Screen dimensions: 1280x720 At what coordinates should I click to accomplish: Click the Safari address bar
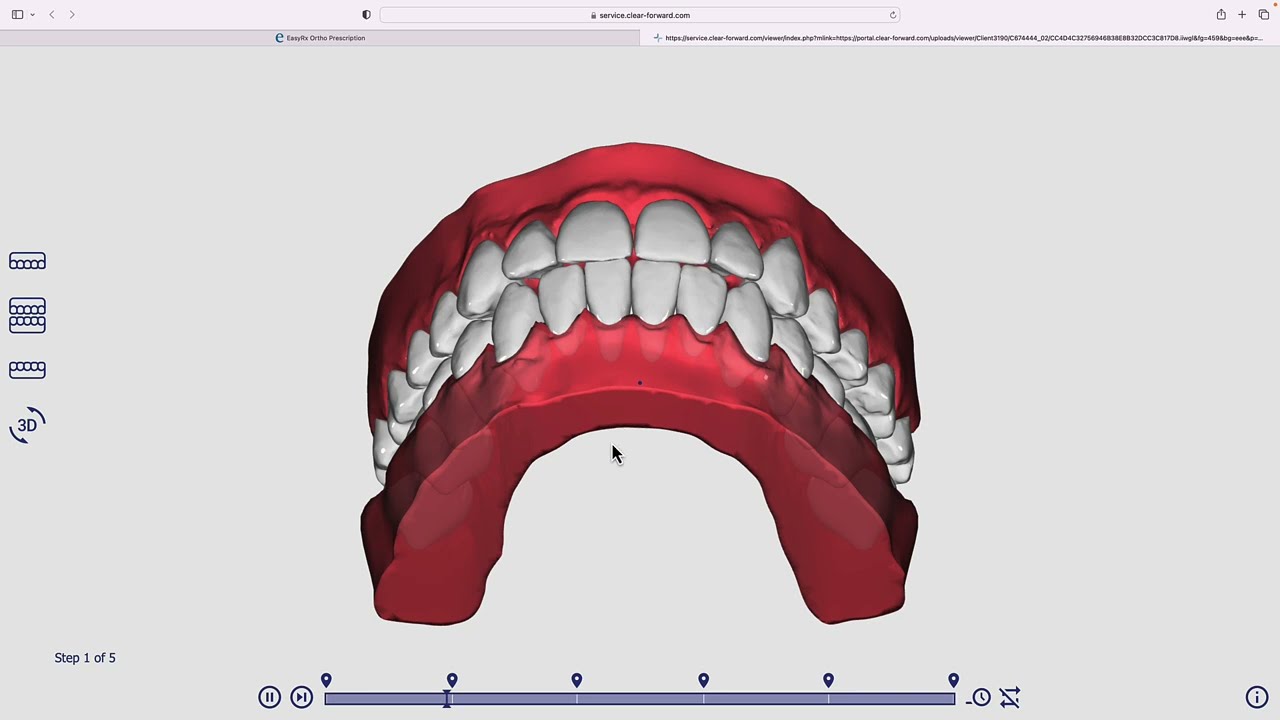point(640,15)
